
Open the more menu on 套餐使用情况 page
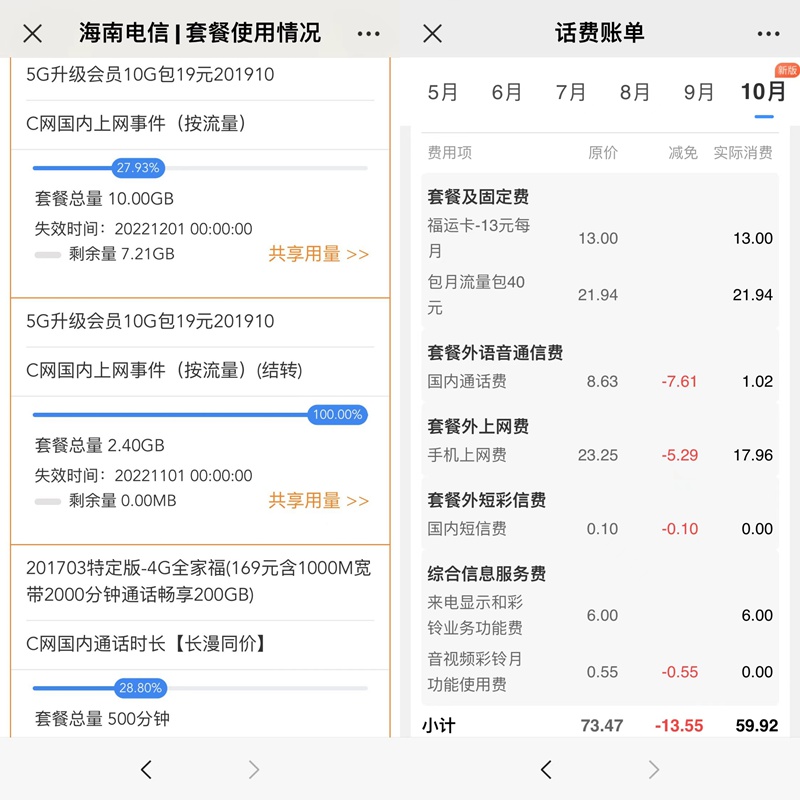[368, 34]
